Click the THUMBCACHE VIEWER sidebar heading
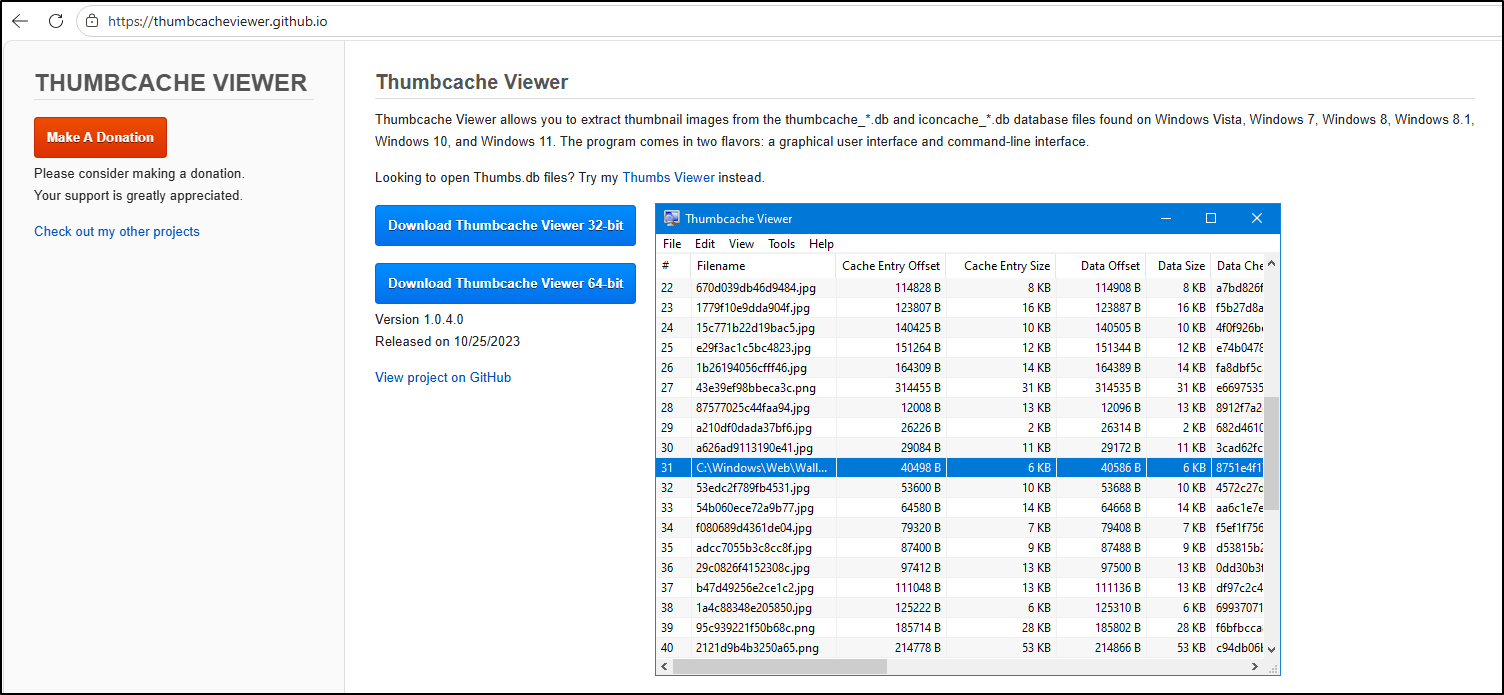This screenshot has width=1504, height=695. pos(171,83)
